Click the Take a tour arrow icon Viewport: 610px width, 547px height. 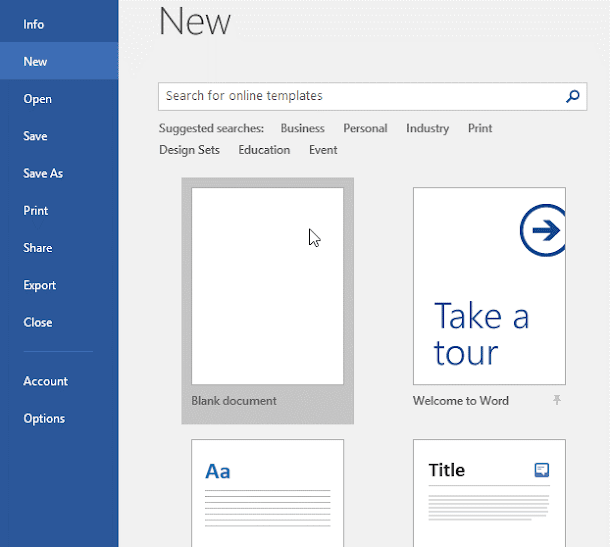[543, 230]
